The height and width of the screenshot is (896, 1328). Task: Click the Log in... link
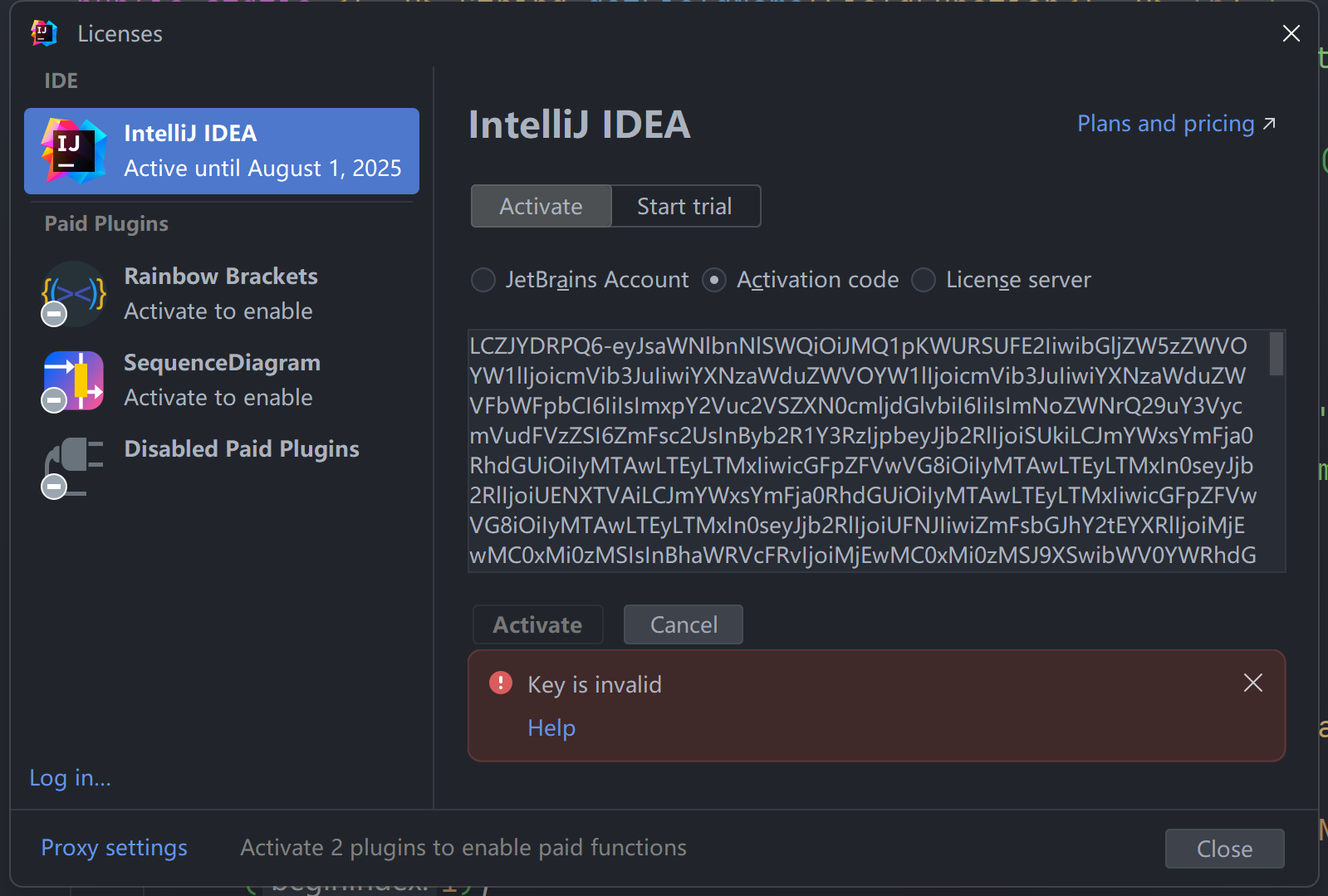pyautogui.click(x=71, y=778)
